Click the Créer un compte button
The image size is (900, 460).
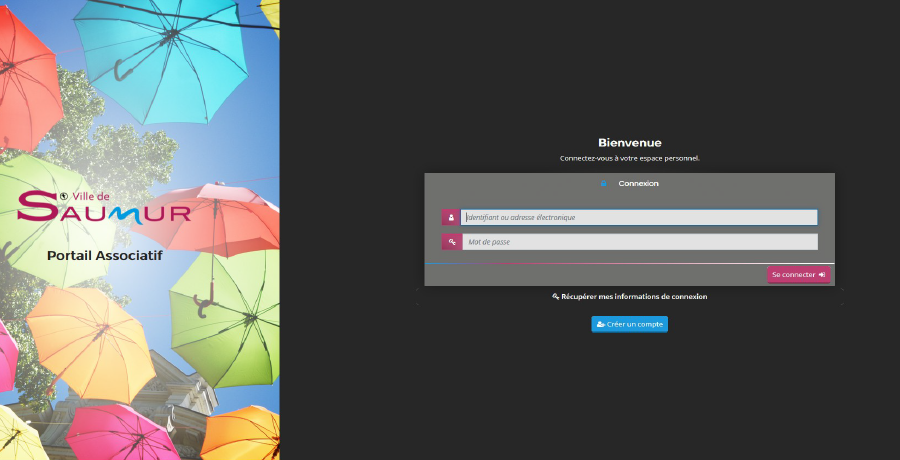(x=630, y=324)
